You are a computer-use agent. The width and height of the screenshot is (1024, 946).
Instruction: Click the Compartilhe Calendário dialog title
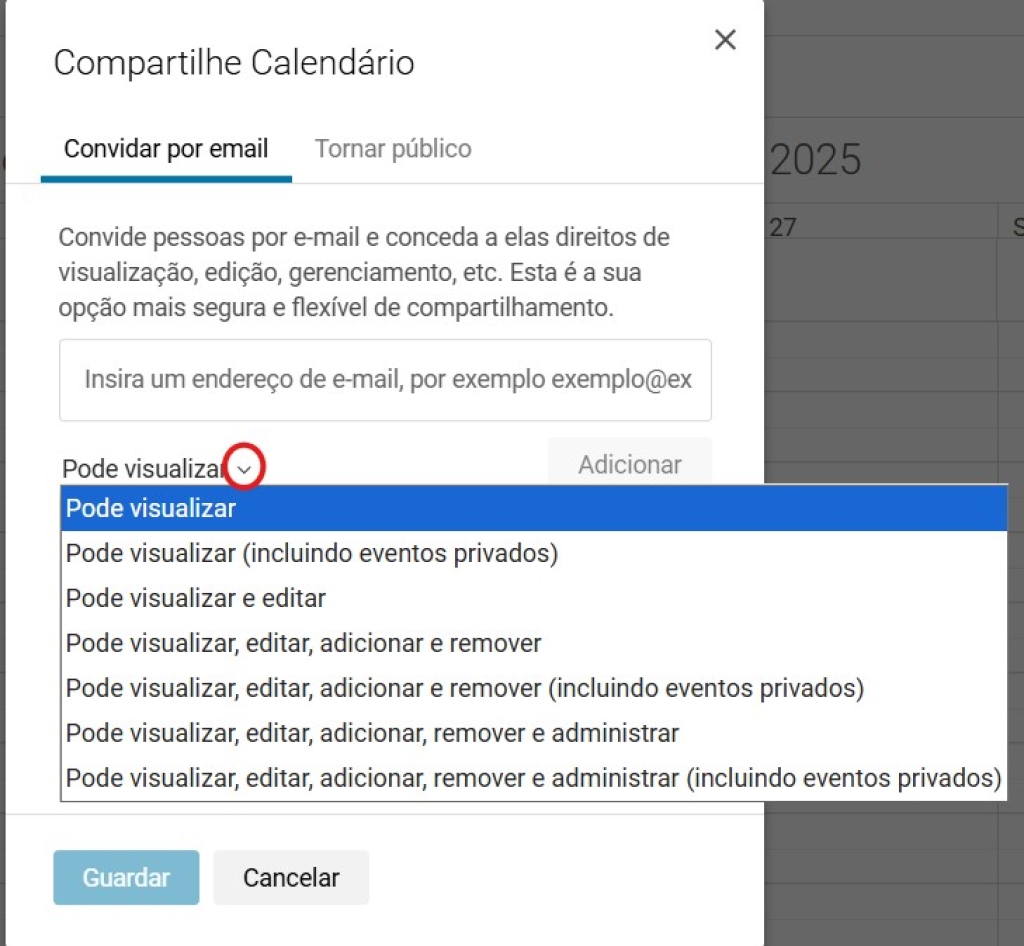tap(234, 62)
